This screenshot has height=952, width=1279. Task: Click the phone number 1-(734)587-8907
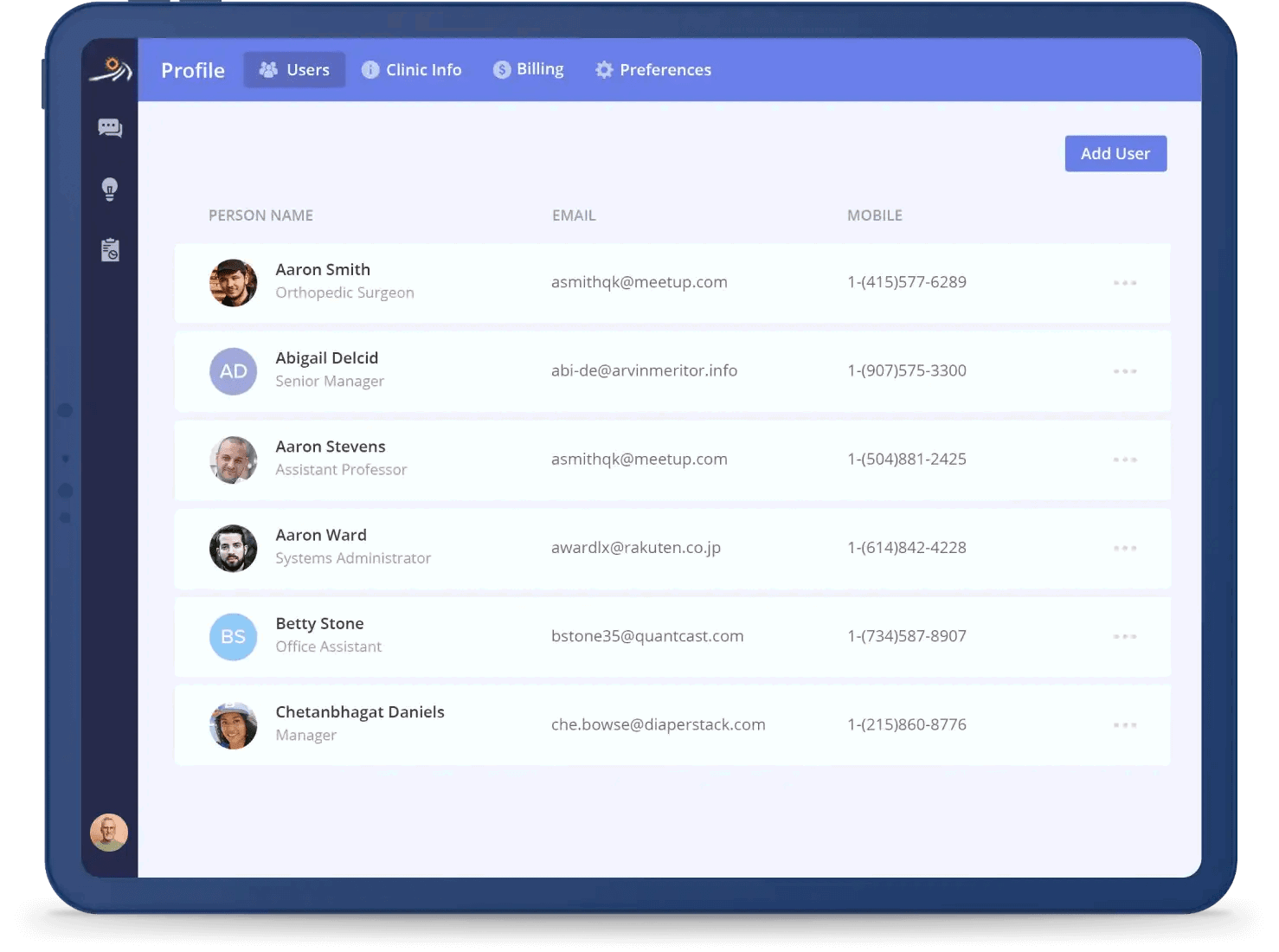point(907,636)
